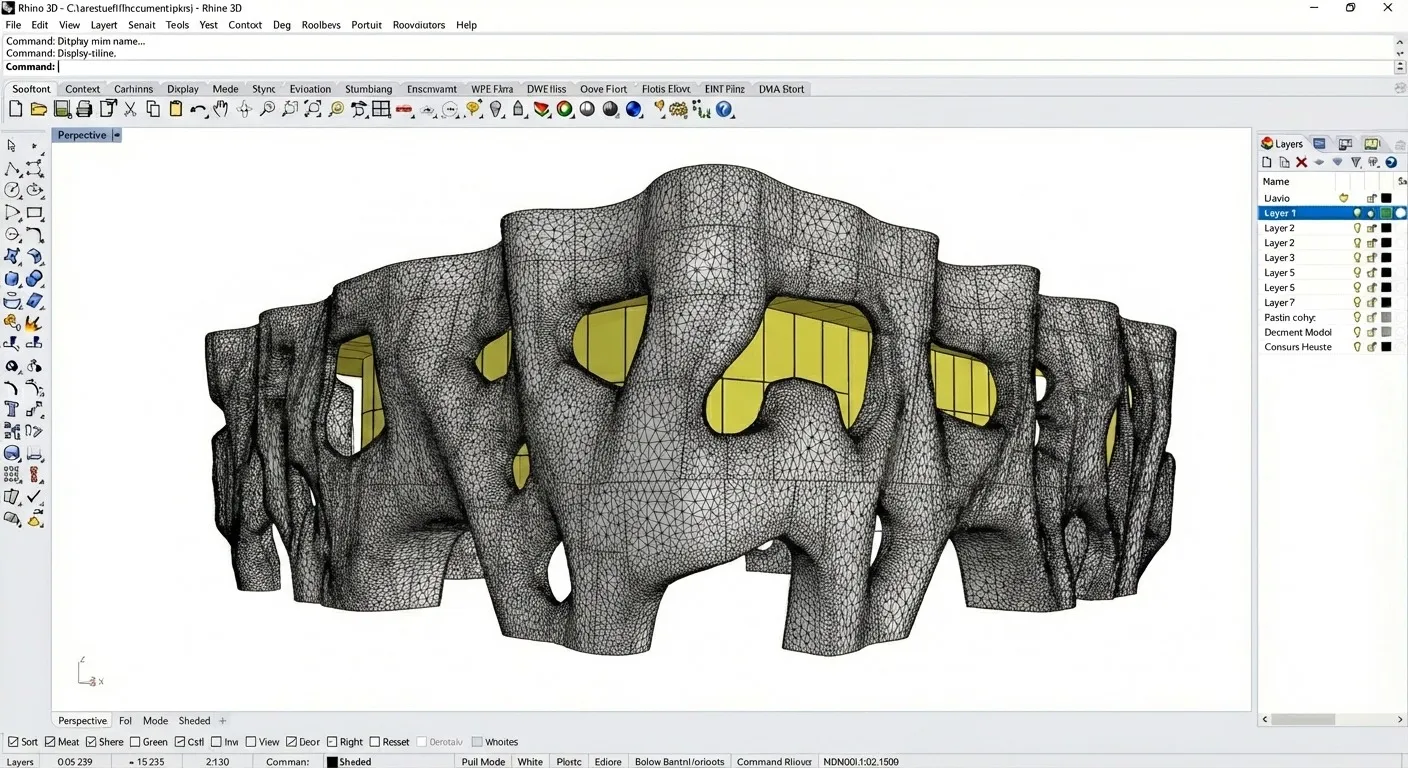Viewport: 1408px width, 768px height.
Task: Click the layer filter funnel icon
Action: [1356, 162]
